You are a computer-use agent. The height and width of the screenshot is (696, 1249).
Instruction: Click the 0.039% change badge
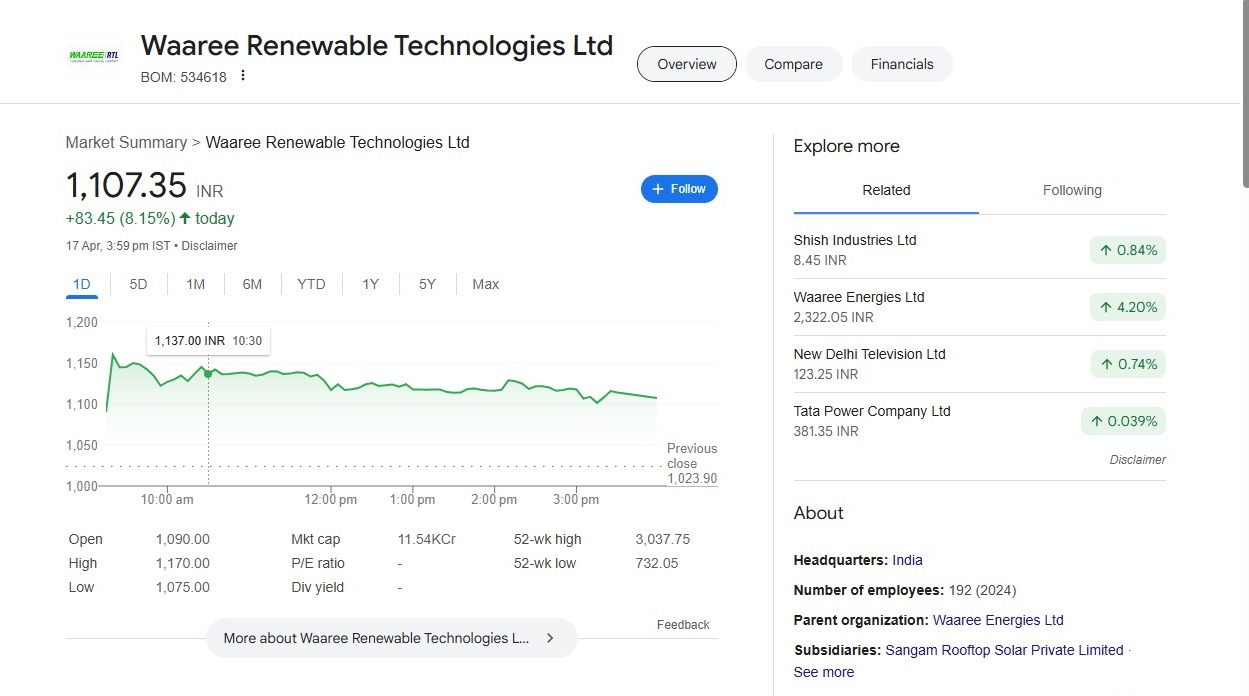(1123, 421)
